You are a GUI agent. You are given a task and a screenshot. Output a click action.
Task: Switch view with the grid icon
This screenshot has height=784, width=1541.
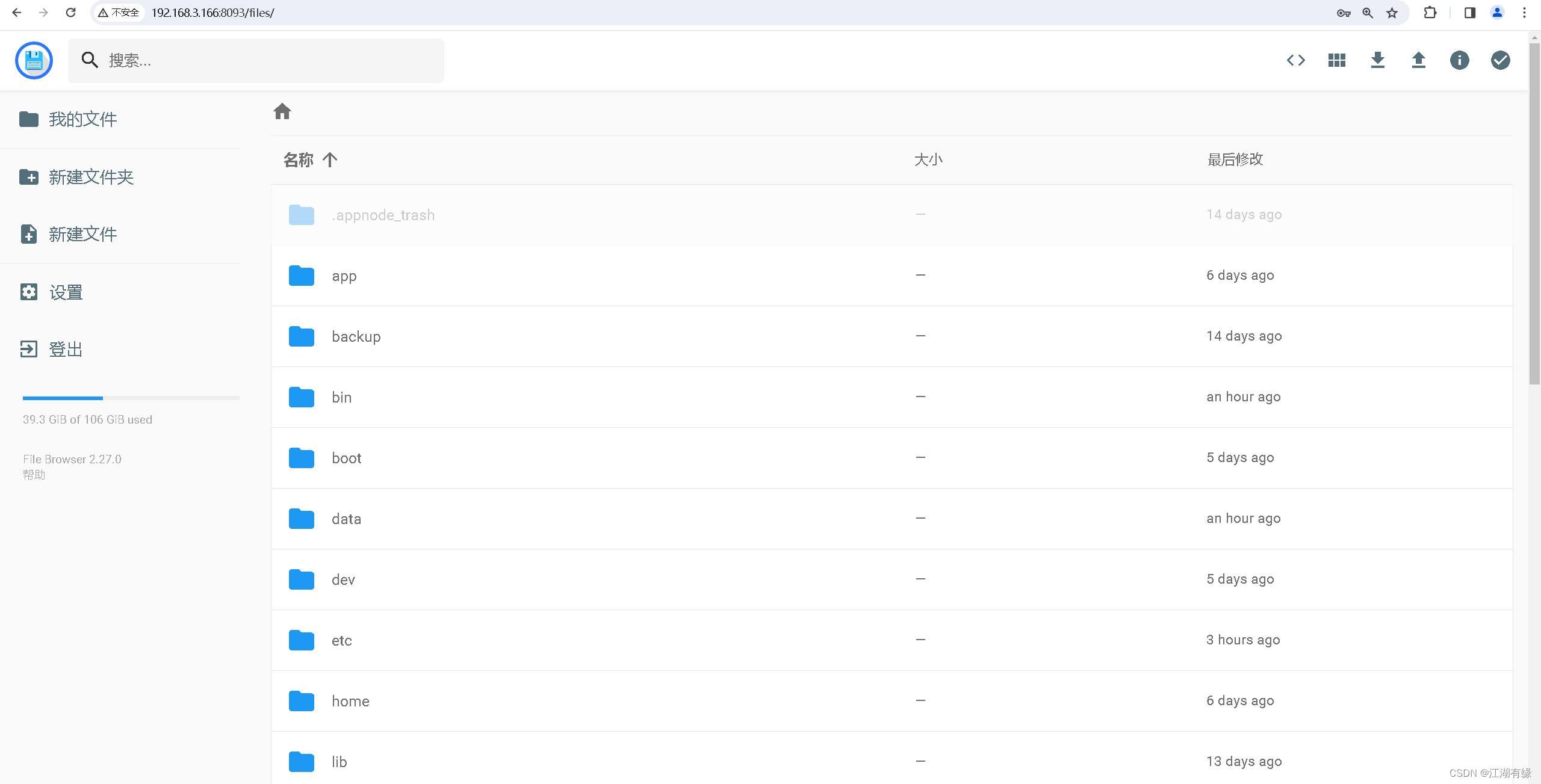pyautogui.click(x=1337, y=60)
